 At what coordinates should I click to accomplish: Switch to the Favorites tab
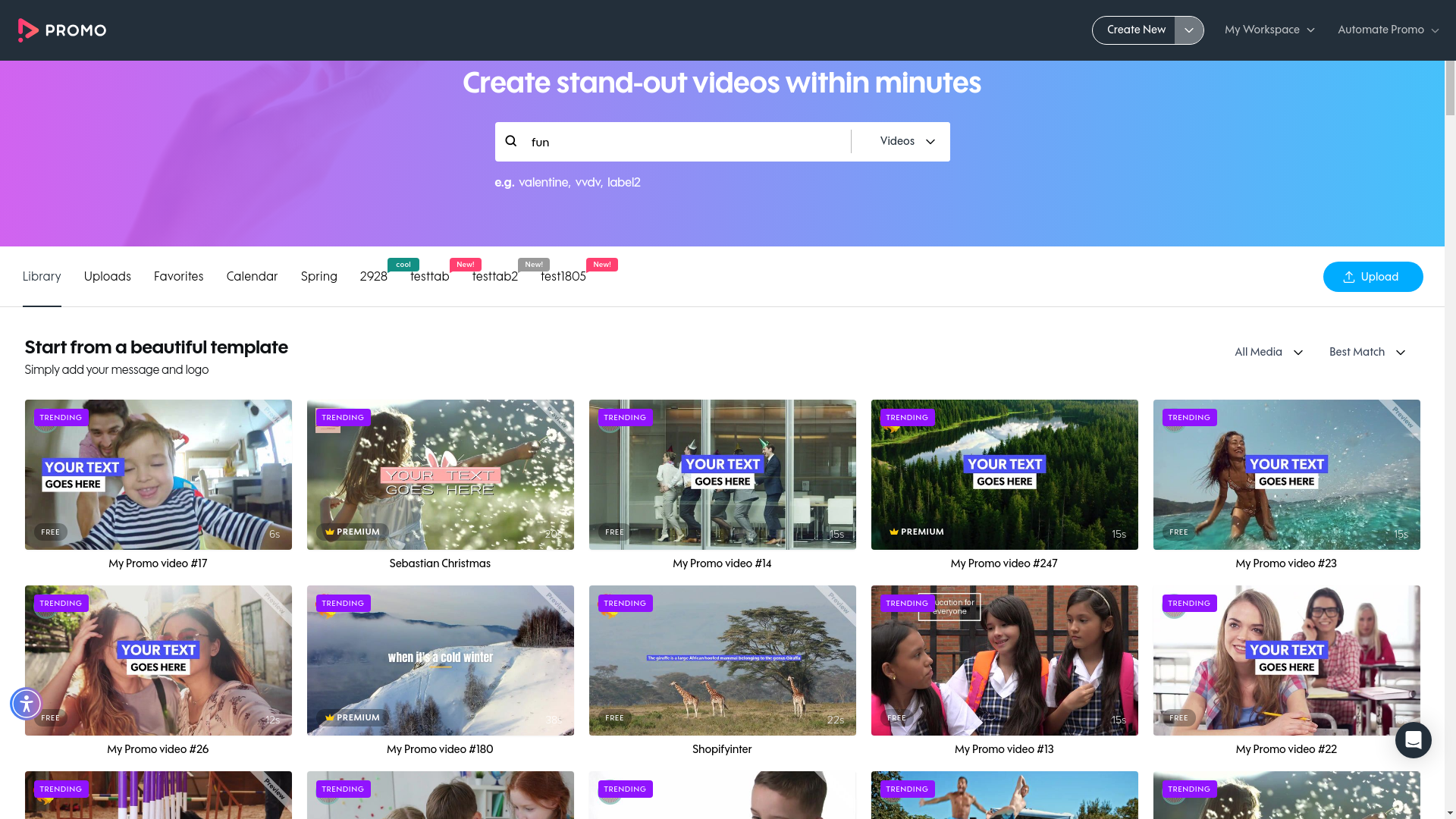(x=178, y=277)
